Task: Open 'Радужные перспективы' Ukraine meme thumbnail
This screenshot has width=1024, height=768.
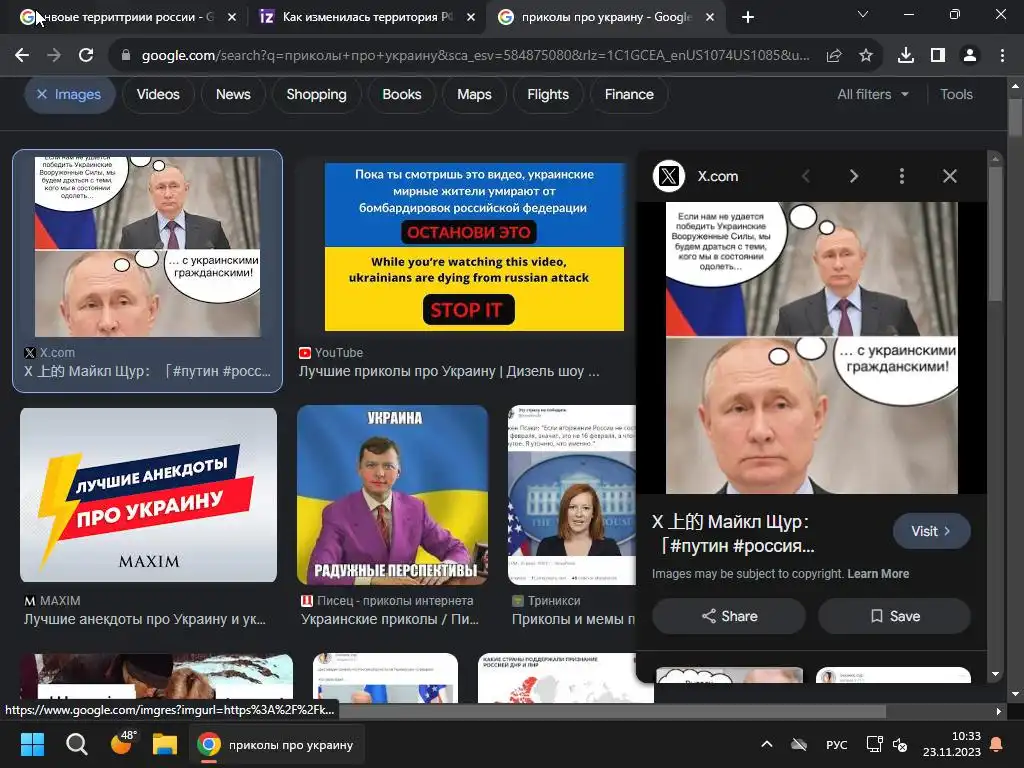Action: [392, 495]
